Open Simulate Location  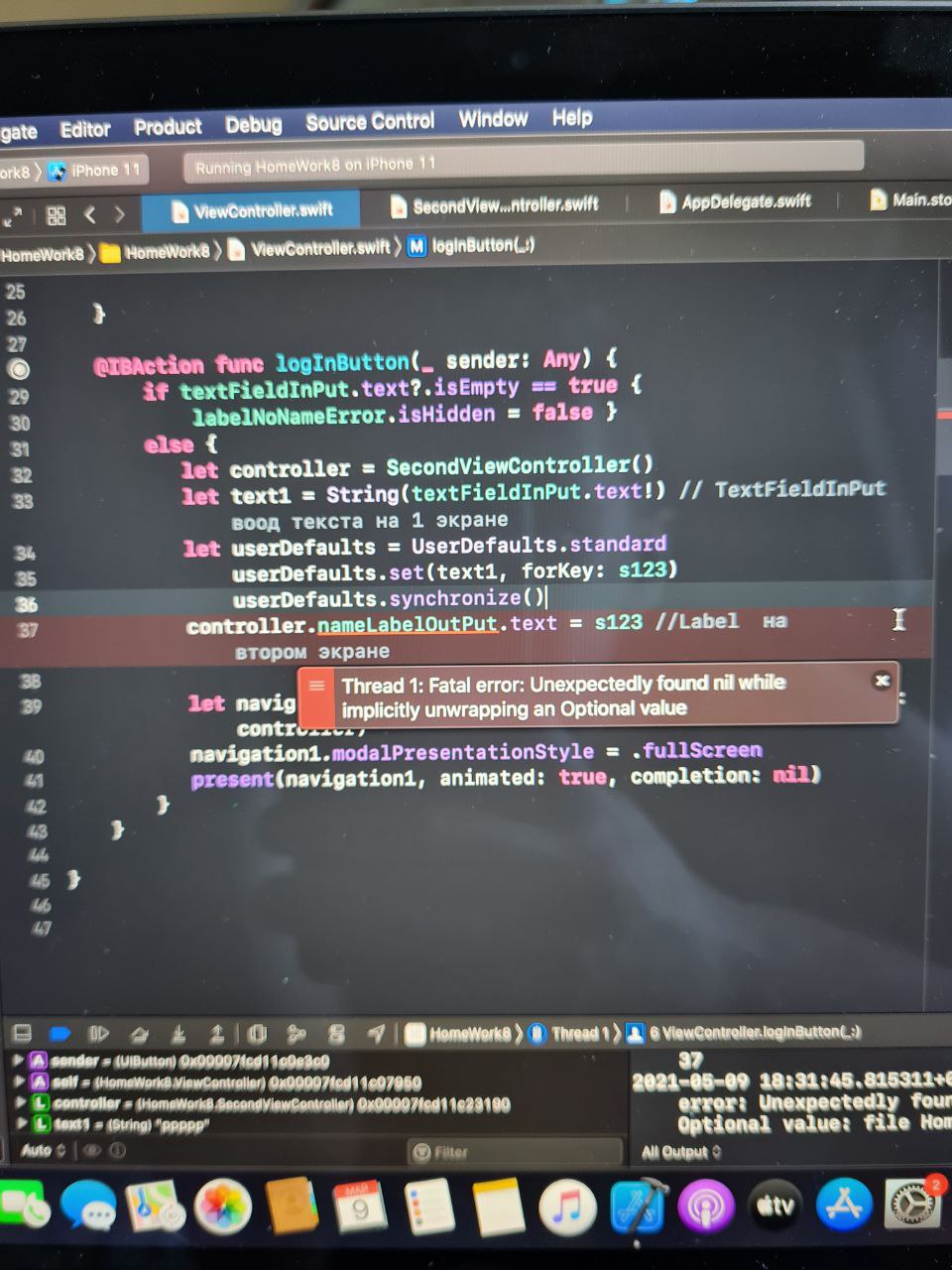pos(376,1034)
